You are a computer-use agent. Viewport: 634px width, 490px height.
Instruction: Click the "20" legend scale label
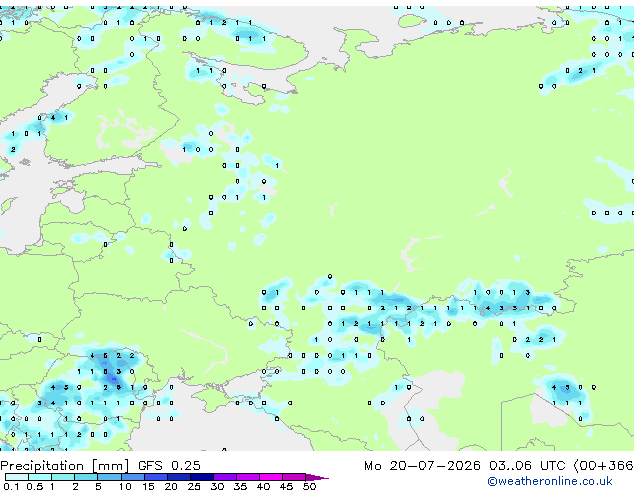pyautogui.click(x=171, y=486)
